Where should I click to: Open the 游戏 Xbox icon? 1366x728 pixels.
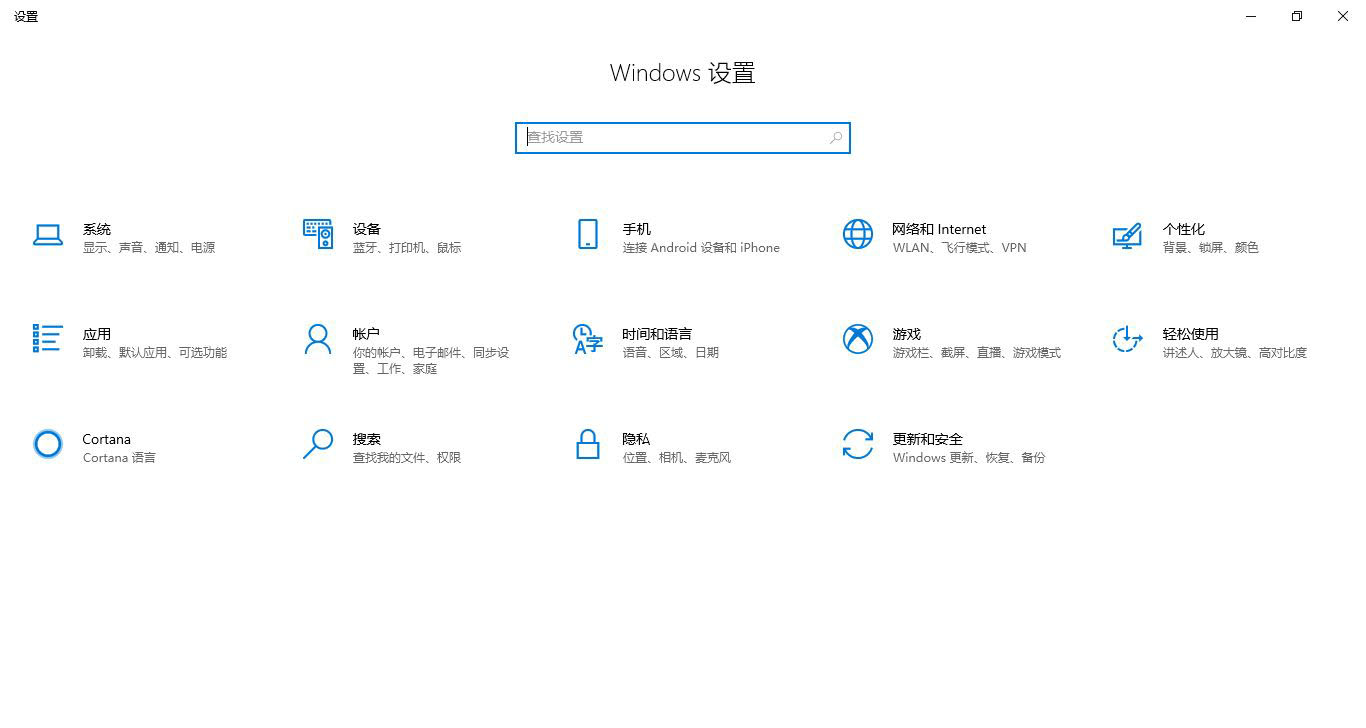(858, 339)
